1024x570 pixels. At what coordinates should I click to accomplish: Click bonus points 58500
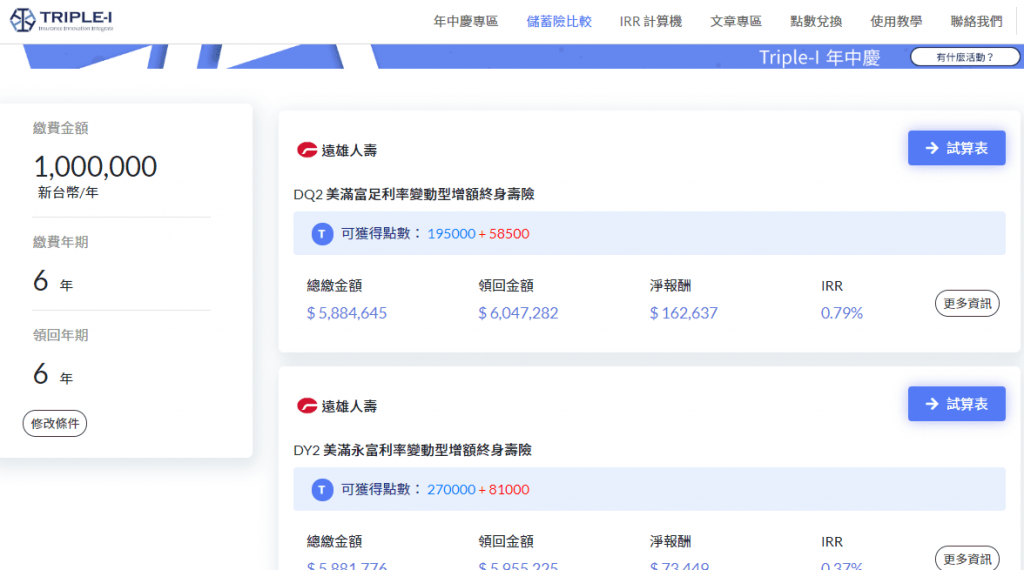(x=509, y=234)
